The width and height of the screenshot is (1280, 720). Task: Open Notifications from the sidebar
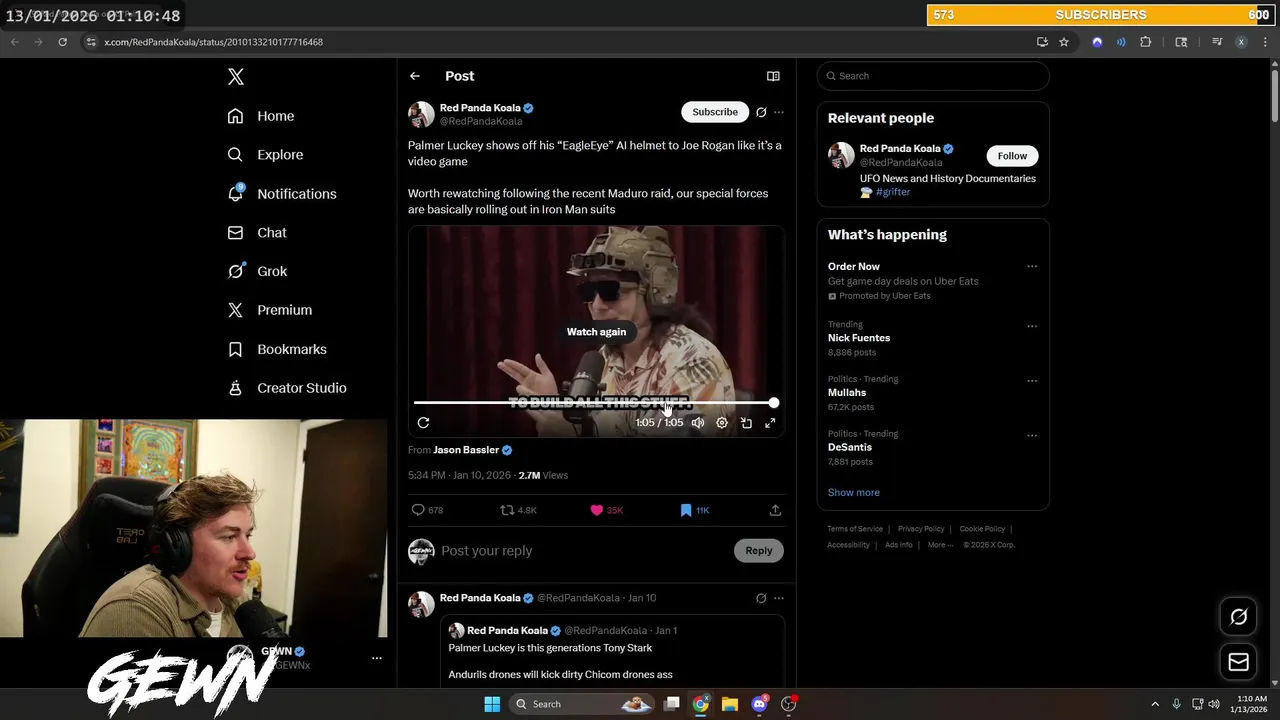click(282, 194)
